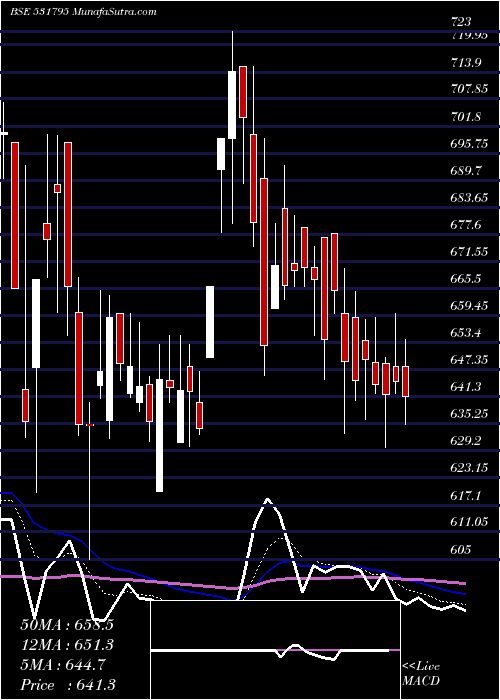Screen dimensions: 500x700
Task: Select the 629.2 price axis label
Action: pyautogui.click(x=464, y=441)
